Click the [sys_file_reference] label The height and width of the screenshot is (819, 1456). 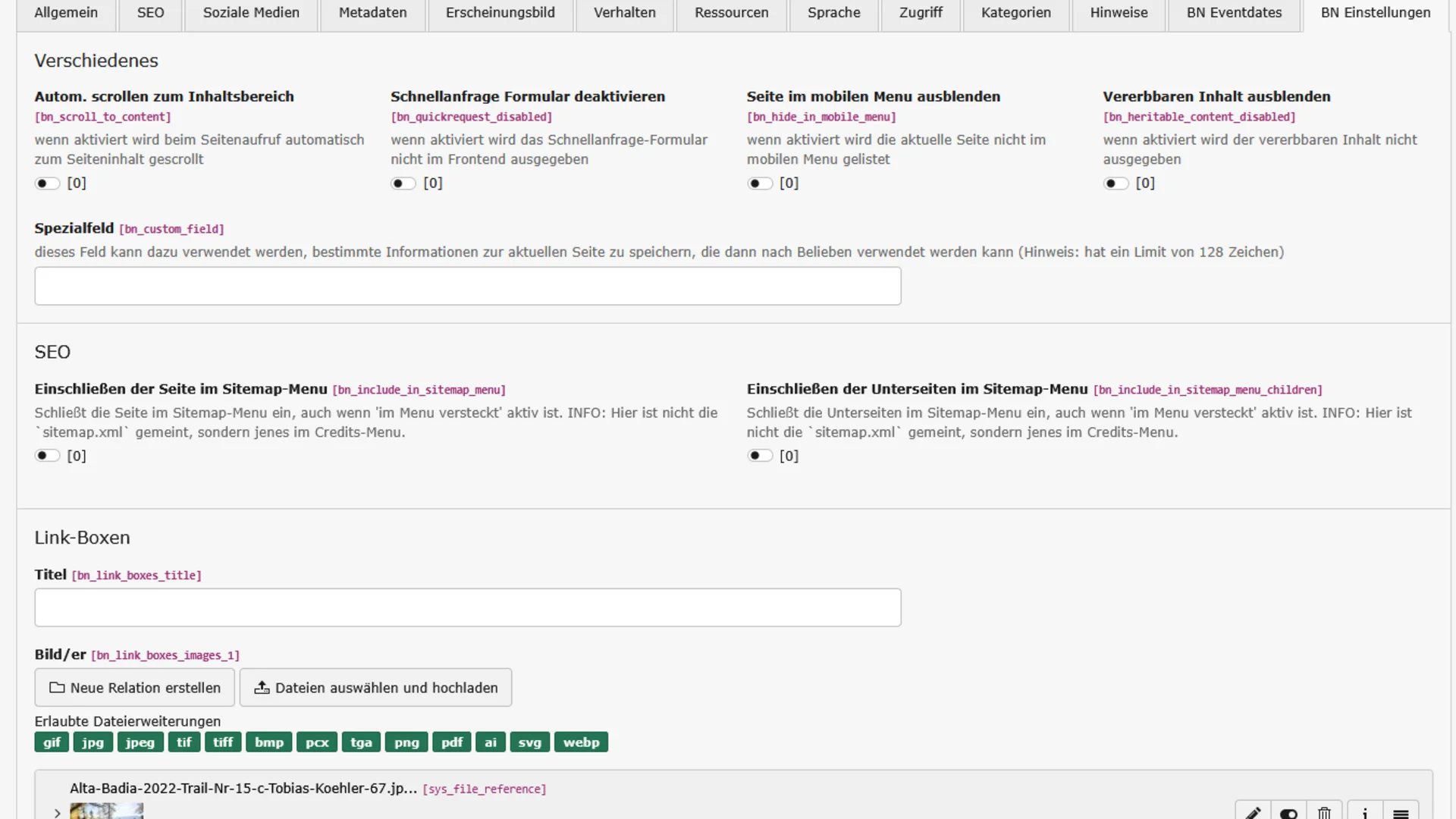tap(485, 789)
